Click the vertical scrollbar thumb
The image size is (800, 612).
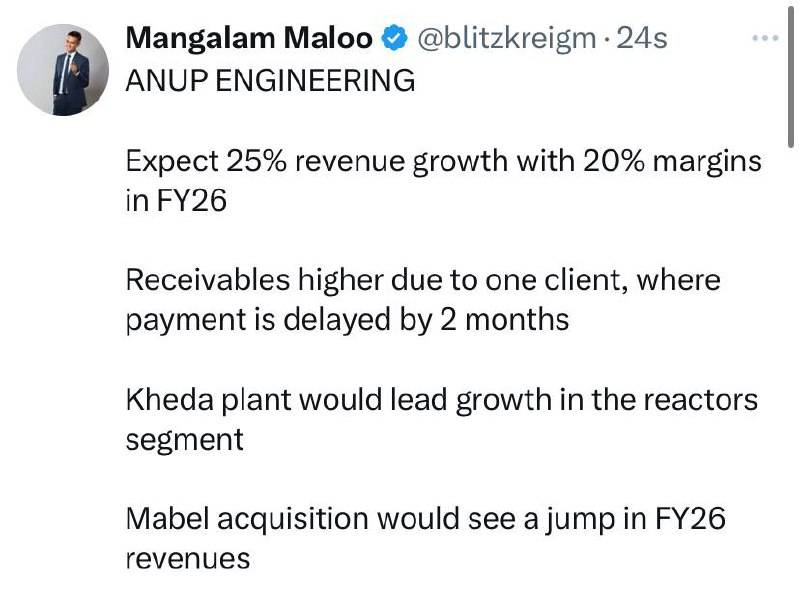click(x=790, y=75)
